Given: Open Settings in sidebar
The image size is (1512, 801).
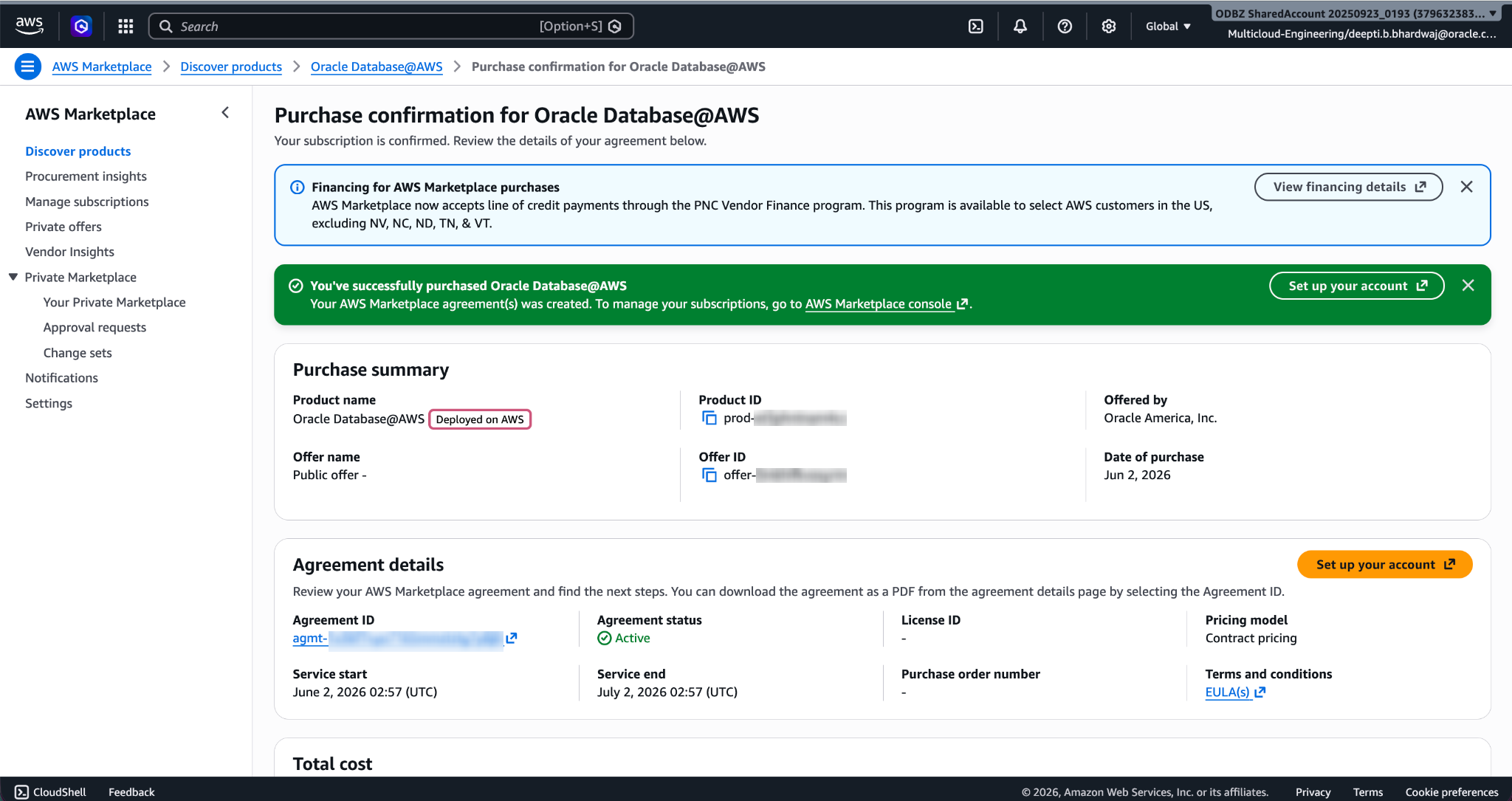Looking at the screenshot, I should [x=49, y=403].
